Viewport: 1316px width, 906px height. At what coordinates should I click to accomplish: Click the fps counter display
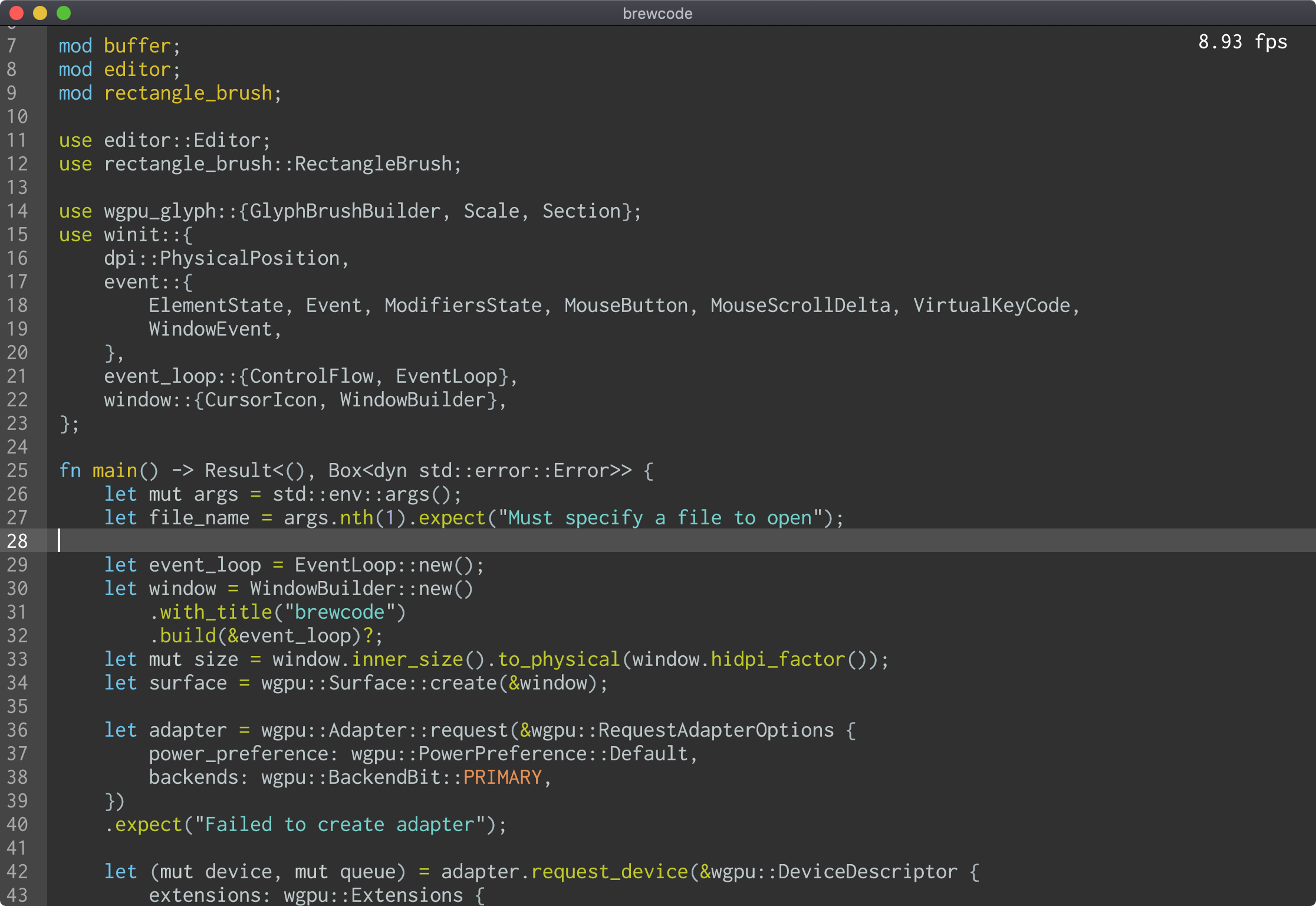(x=1242, y=42)
